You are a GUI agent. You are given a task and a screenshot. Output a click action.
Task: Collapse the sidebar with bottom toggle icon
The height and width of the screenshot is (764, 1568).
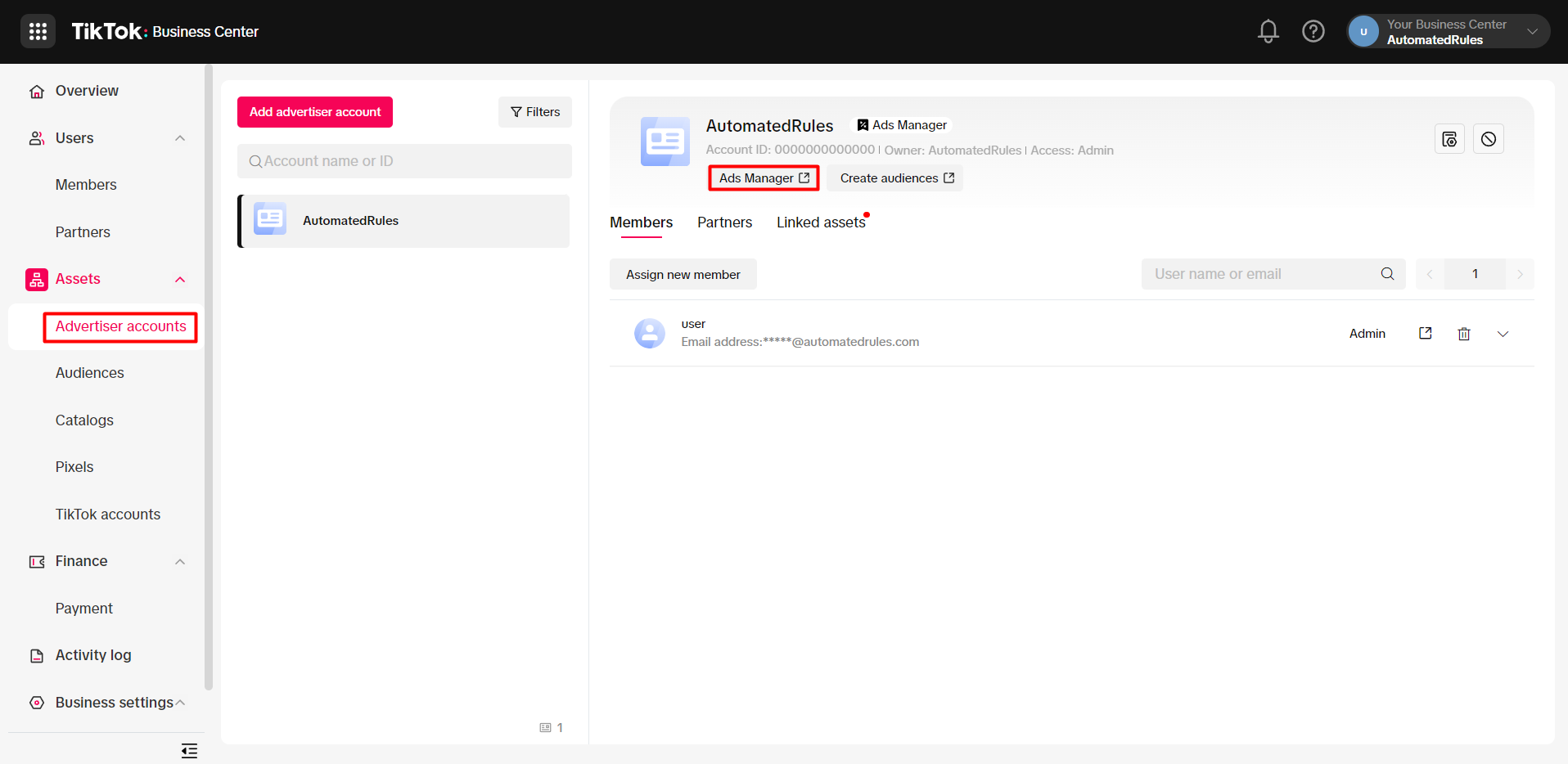(189, 751)
